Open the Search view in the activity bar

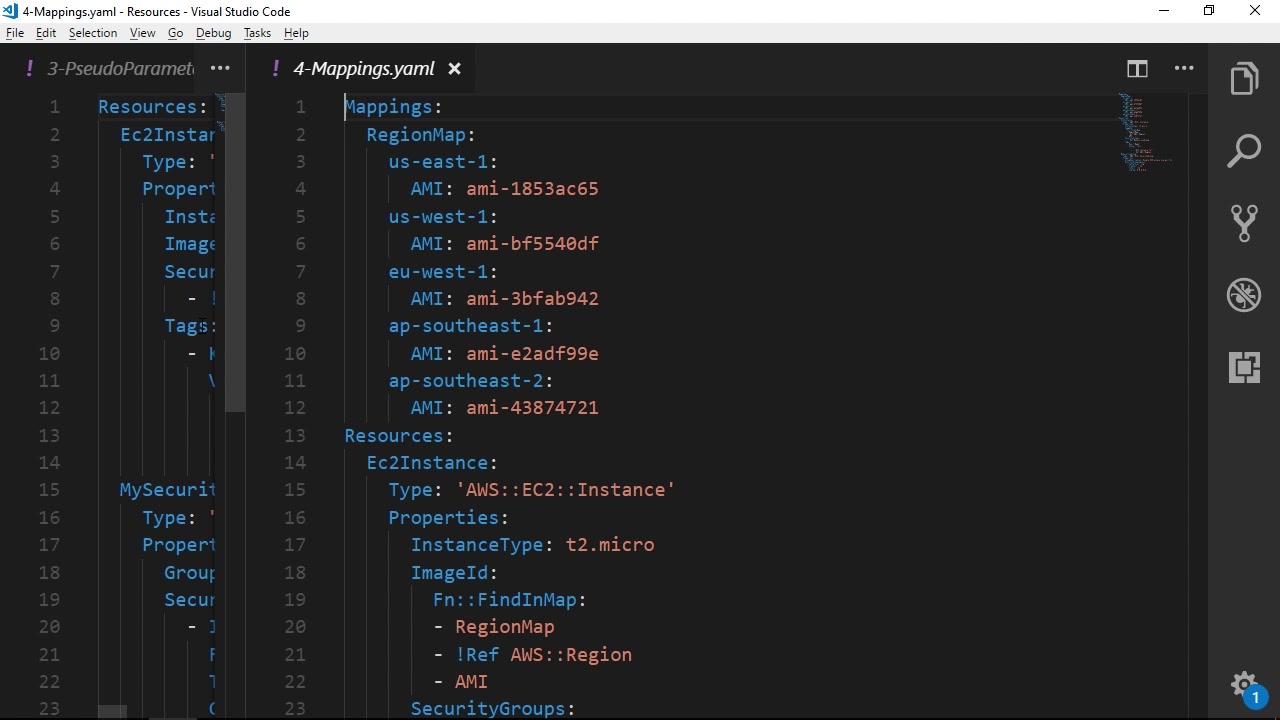click(x=1244, y=151)
